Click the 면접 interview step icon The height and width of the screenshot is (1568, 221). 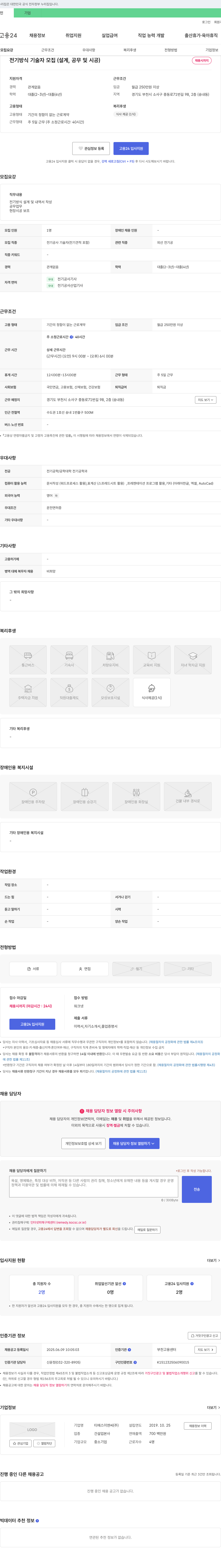click(85, 969)
